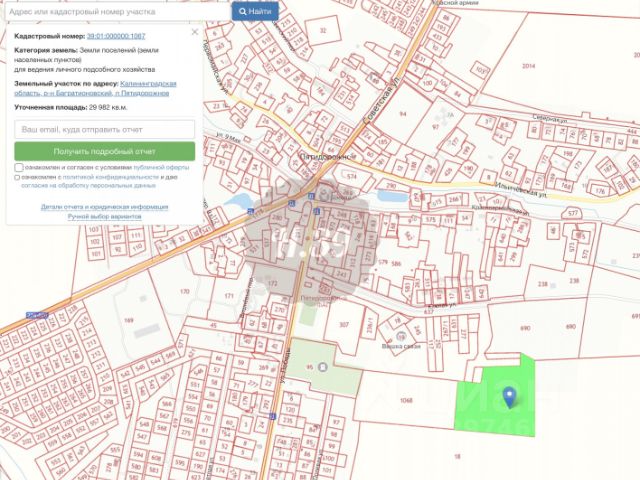
Task: Tick the privacy policy consent checkbox
Action: click(17, 178)
